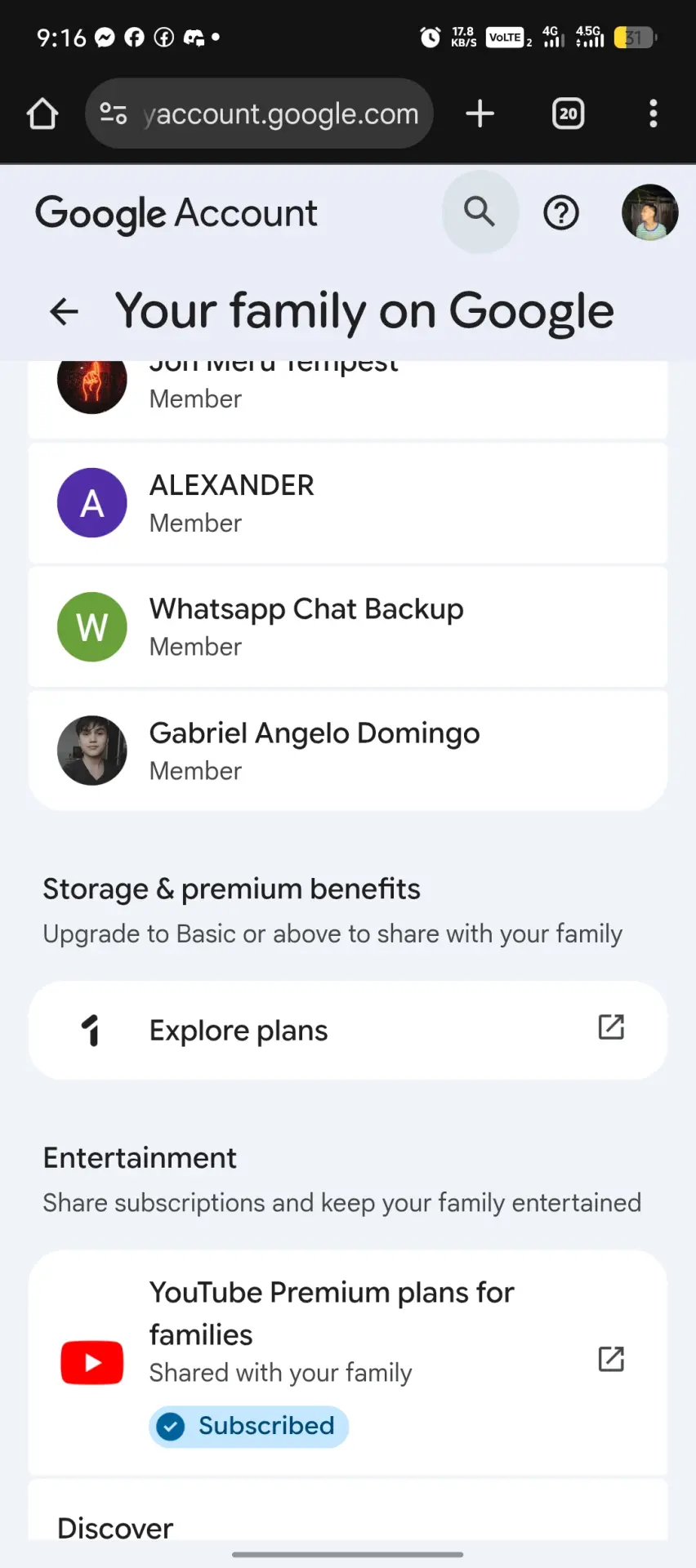Viewport: 696px width, 1568px height.
Task: Tap the YouTube logo icon
Action: pyautogui.click(x=92, y=1362)
